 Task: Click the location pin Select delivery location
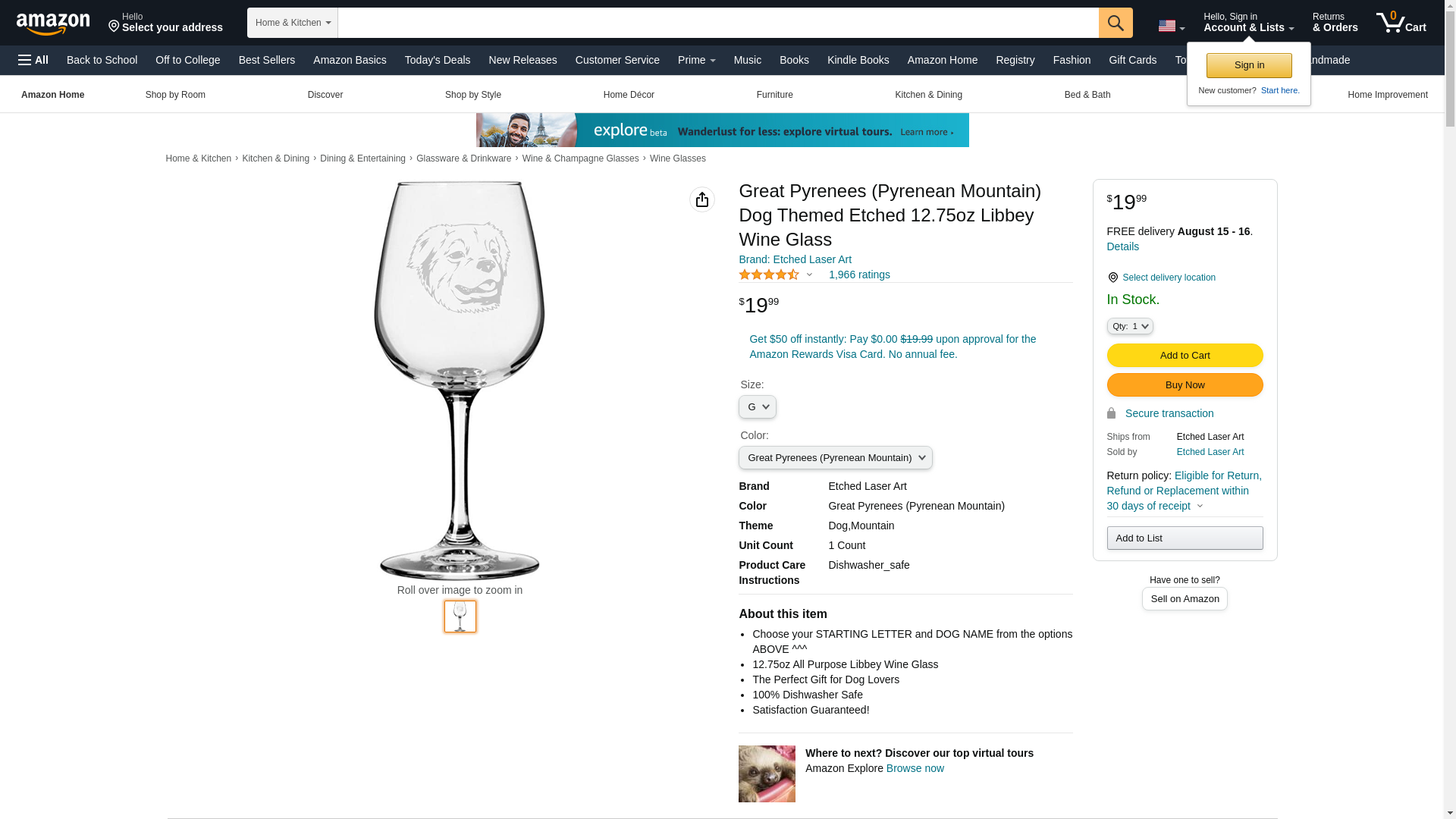pyautogui.click(x=1161, y=278)
